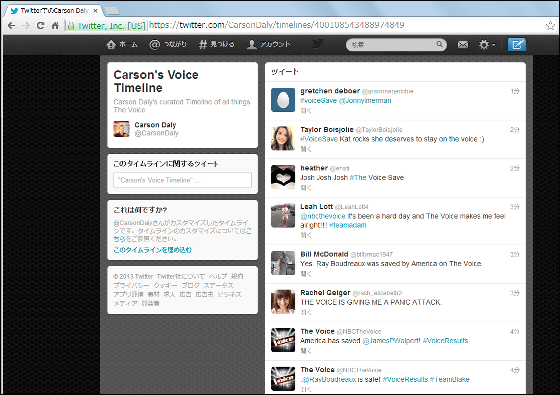560x395 pixels.
Task: Expand Bill McDonald's tweet
Action: [x=306, y=274]
